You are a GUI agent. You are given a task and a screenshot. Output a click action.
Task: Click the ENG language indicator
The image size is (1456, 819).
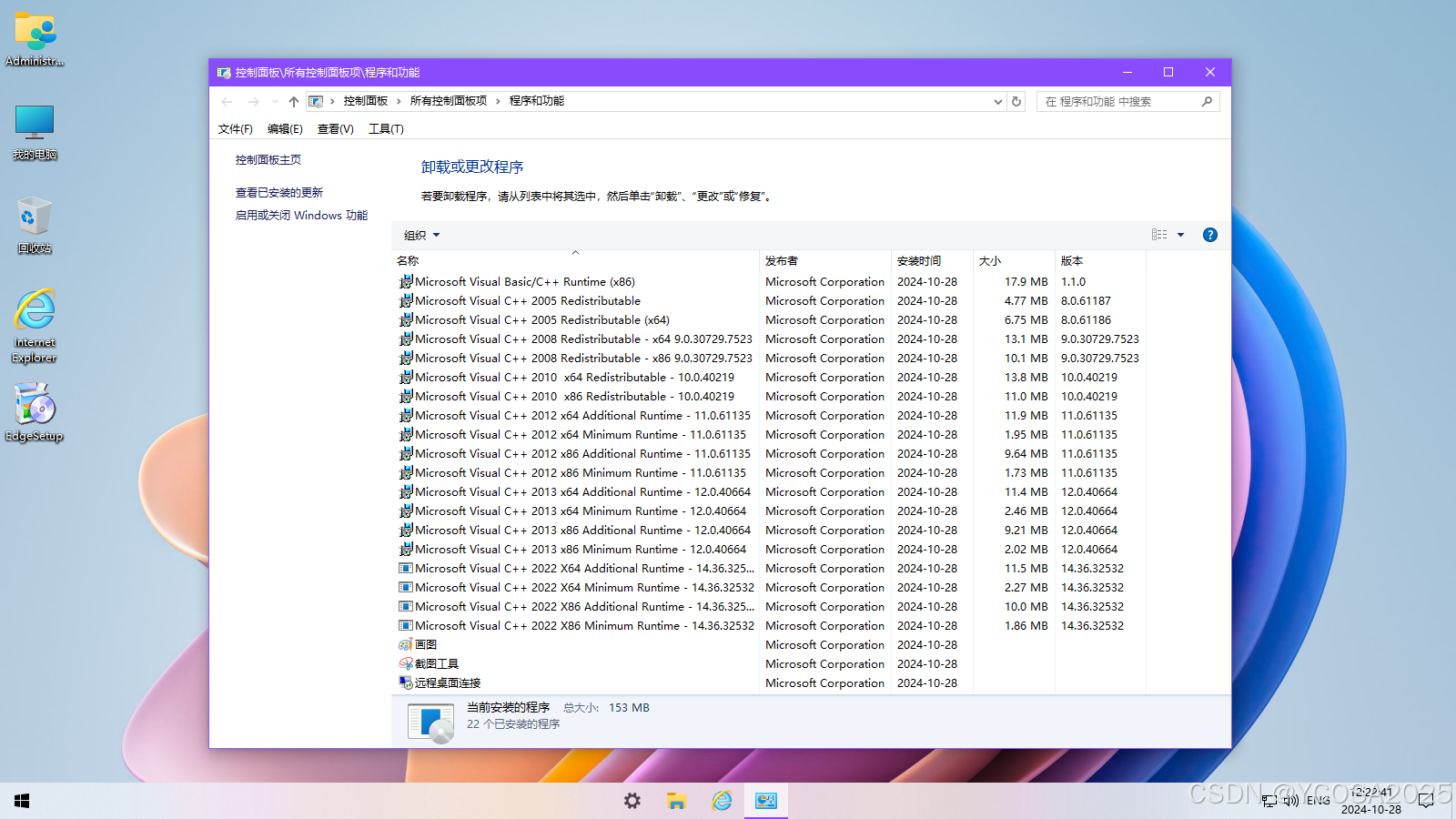coord(1318,801)
